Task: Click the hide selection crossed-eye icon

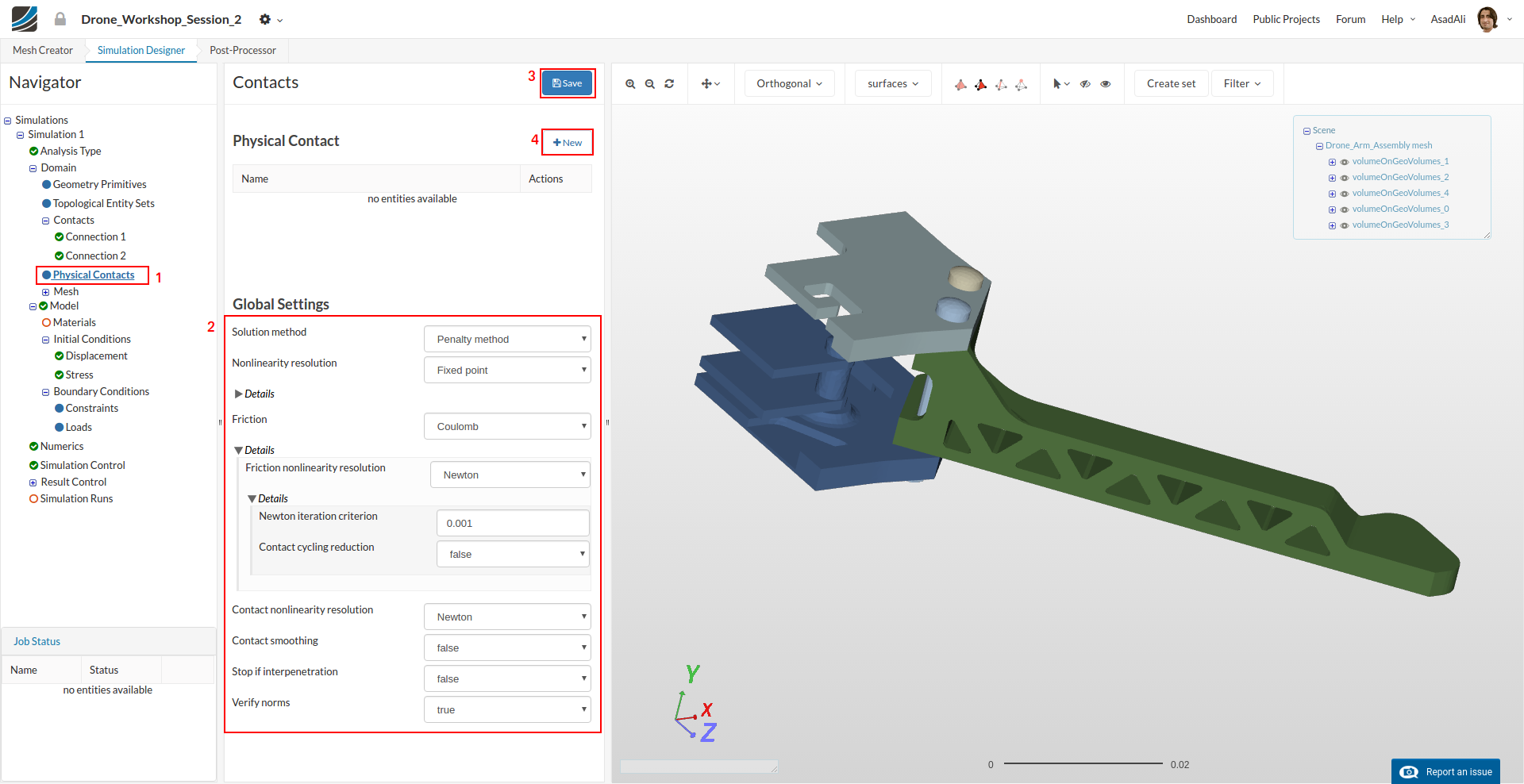Action: [1085, 84]
